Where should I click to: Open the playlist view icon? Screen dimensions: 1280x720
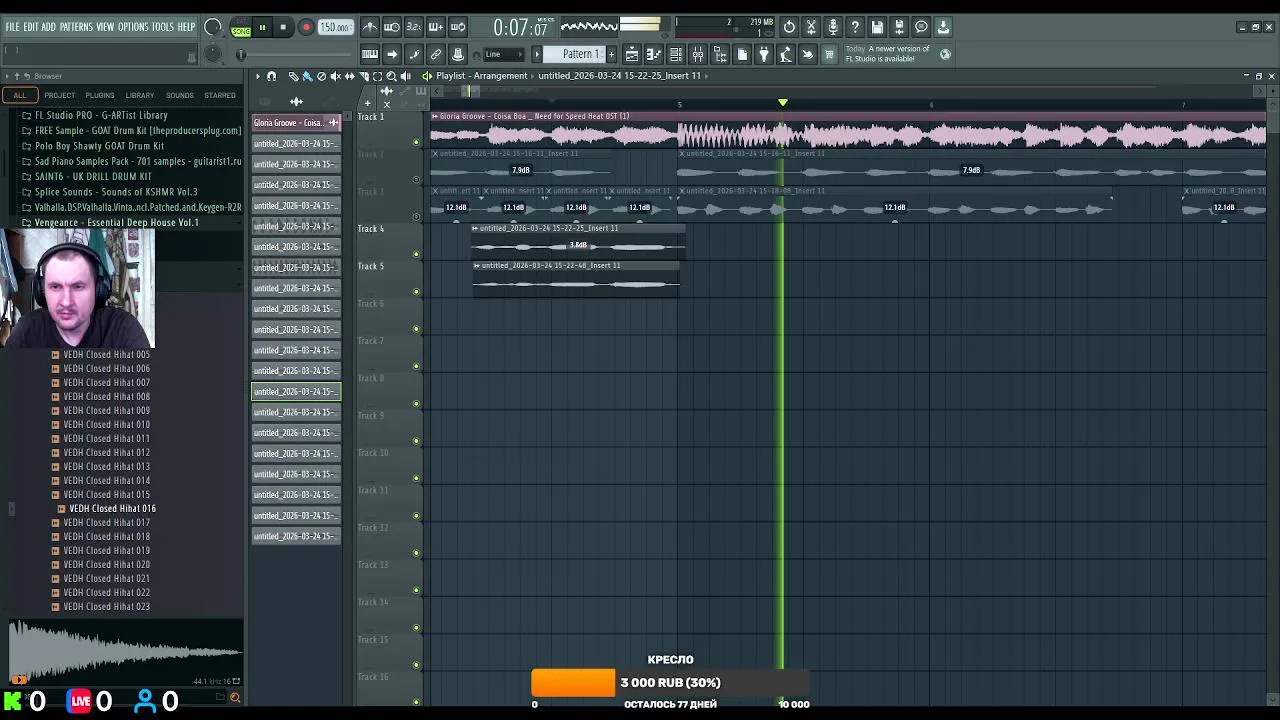tap(632, 54)
